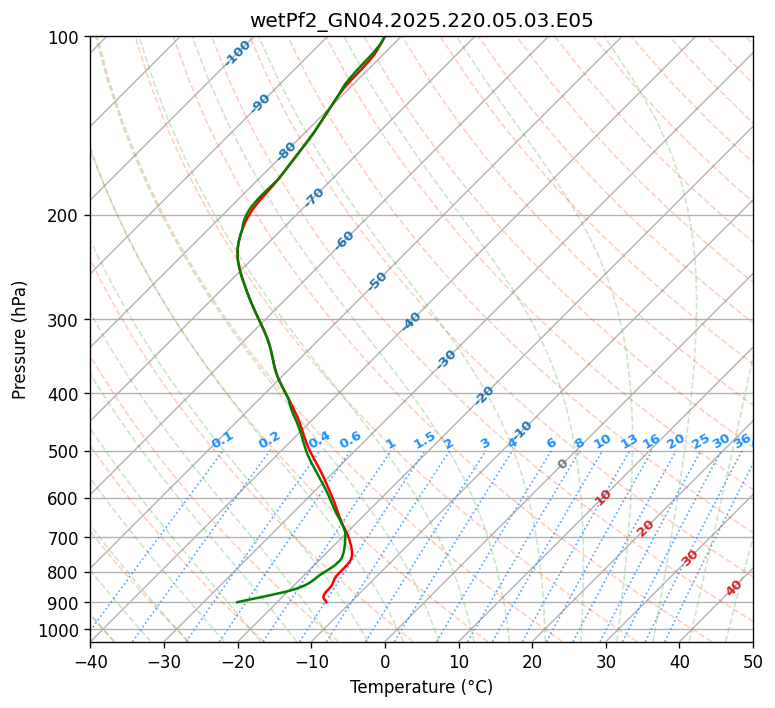Click the 1.5 mixing ratio label
775x708 pixels.
(x=424, y=440)
